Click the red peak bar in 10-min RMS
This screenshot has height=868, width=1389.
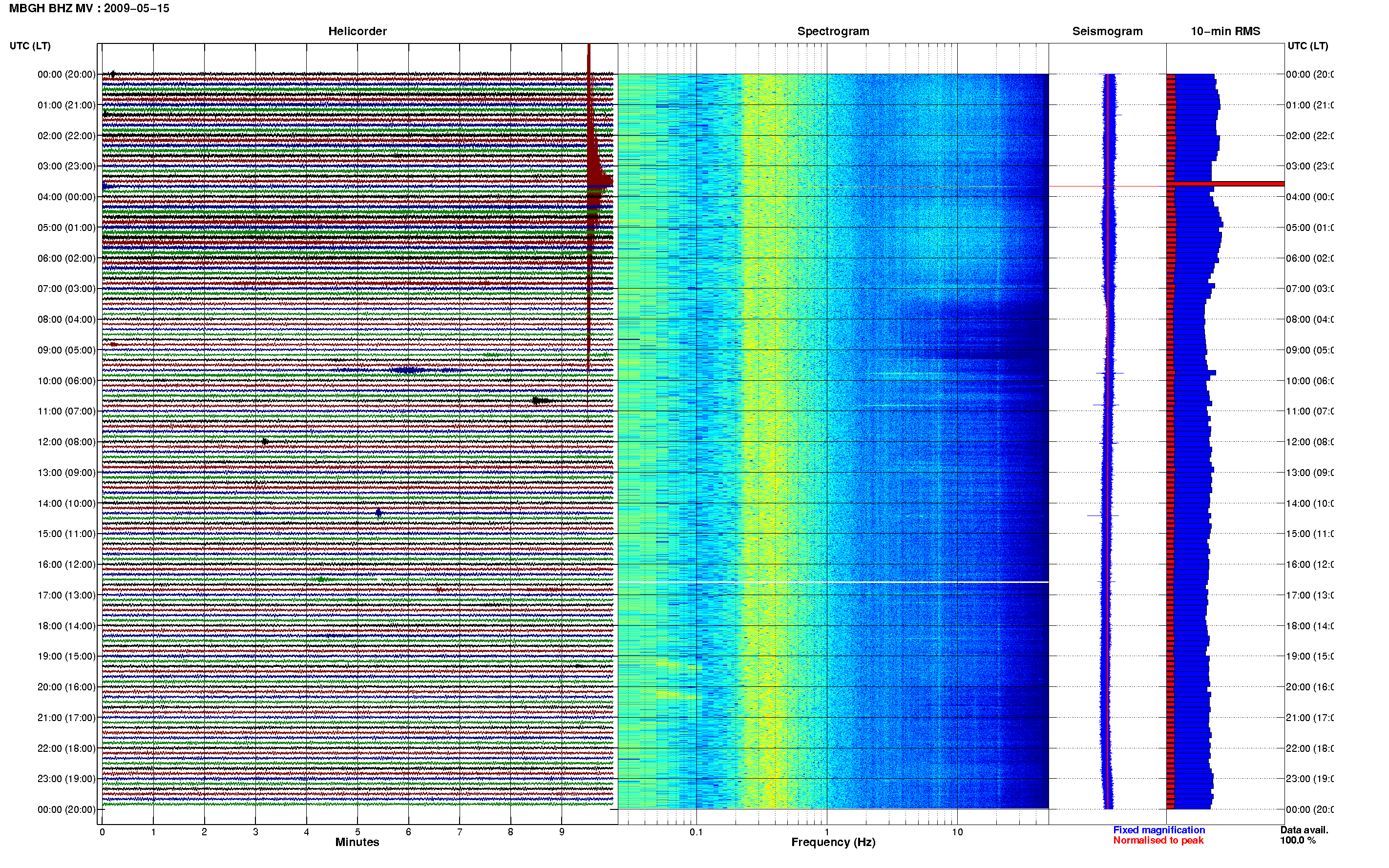pos(1225,184)
